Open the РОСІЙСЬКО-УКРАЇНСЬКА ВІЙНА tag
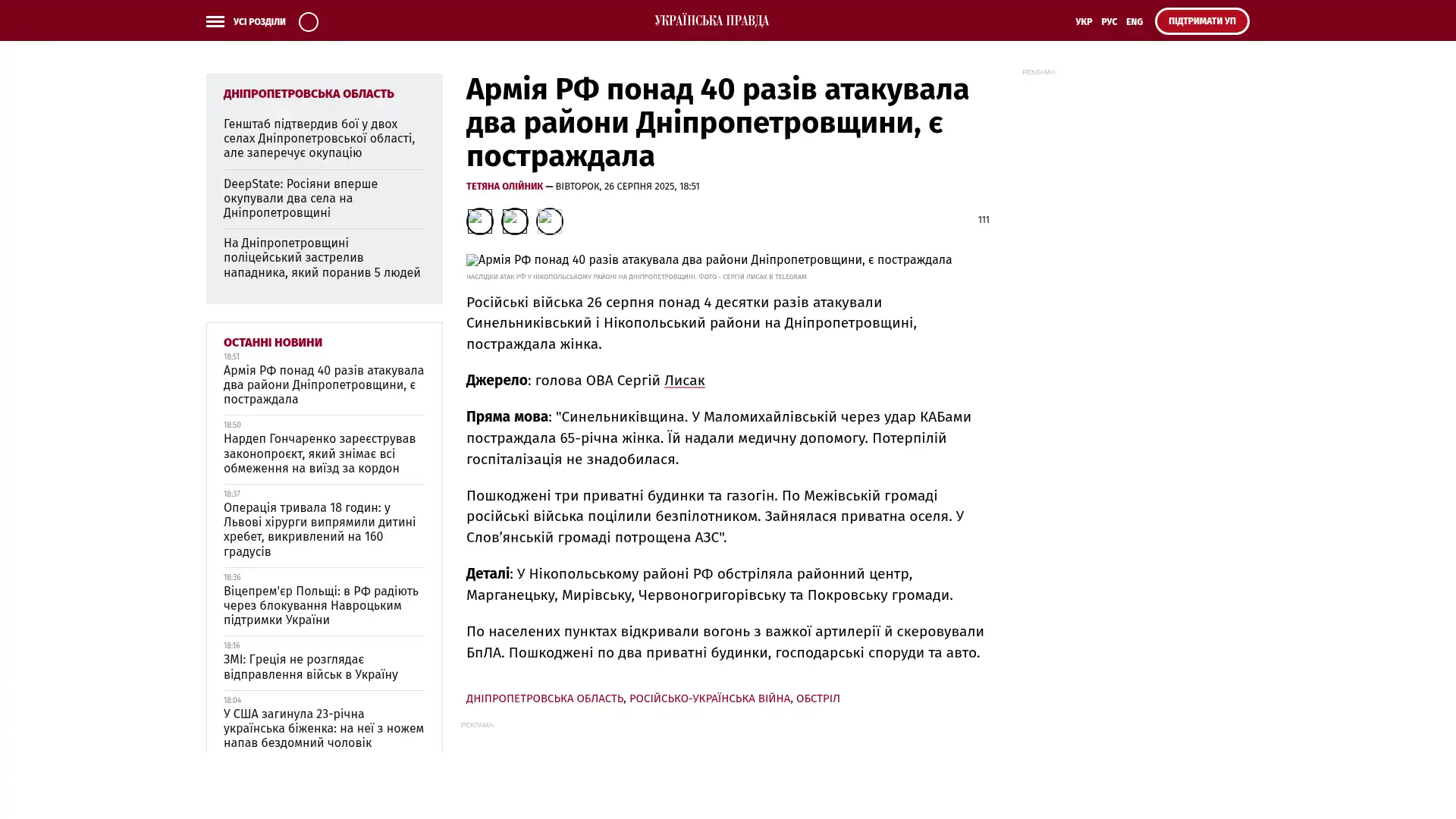The image size is (1456, 819). click(709, 698)
